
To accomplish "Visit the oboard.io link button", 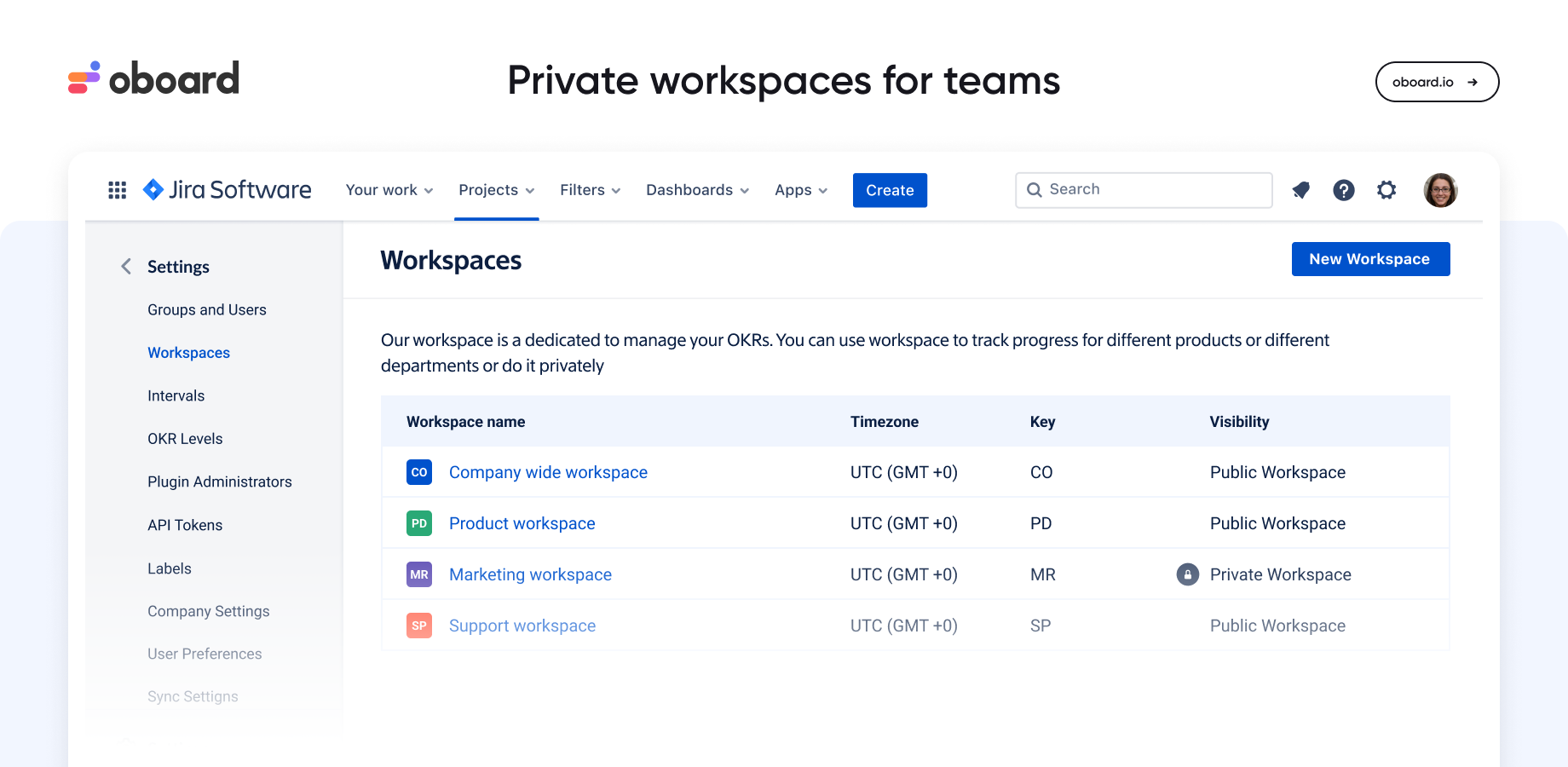I will [x=1437, y=82].
